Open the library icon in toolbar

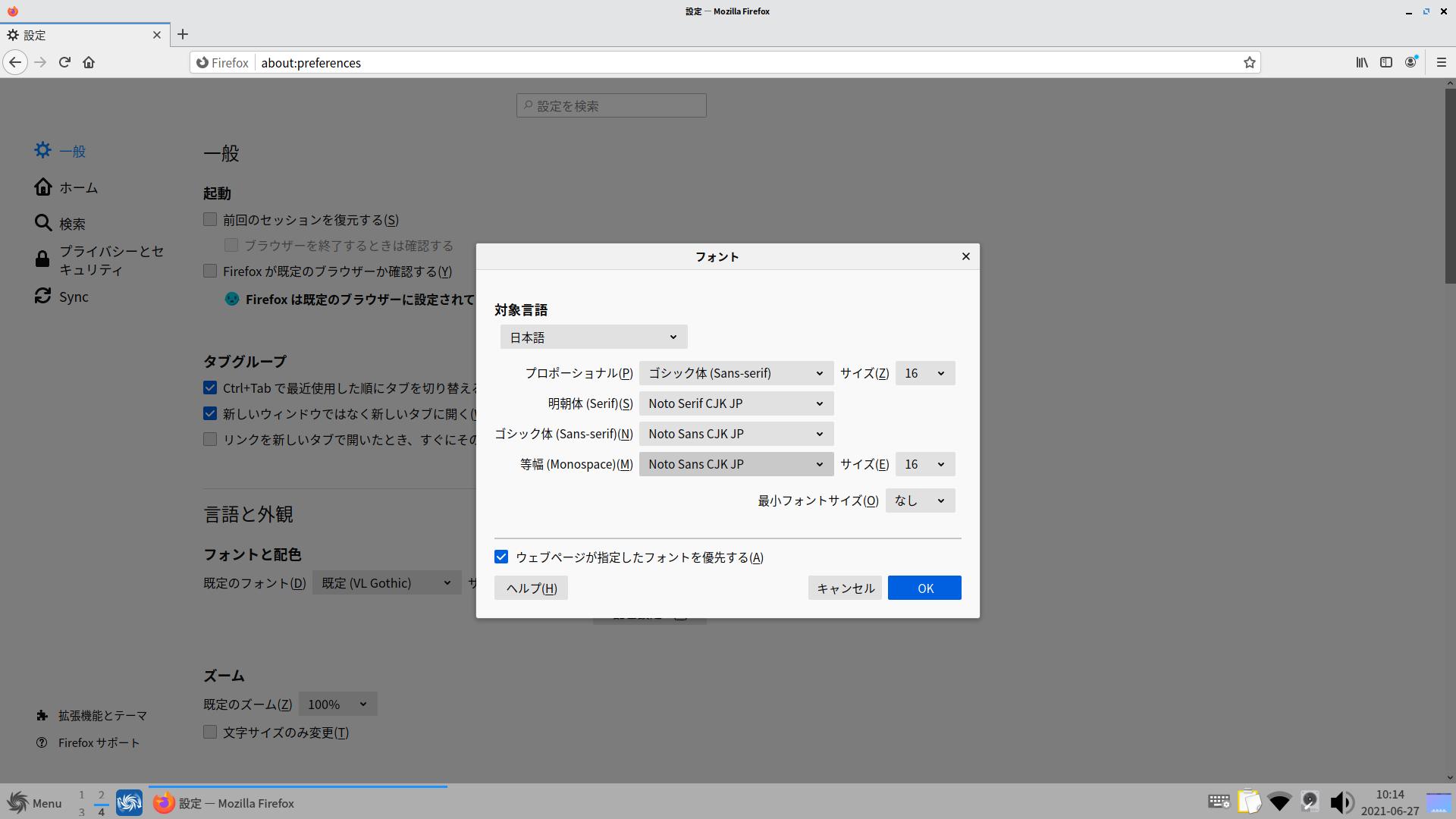pos(1362,62)
